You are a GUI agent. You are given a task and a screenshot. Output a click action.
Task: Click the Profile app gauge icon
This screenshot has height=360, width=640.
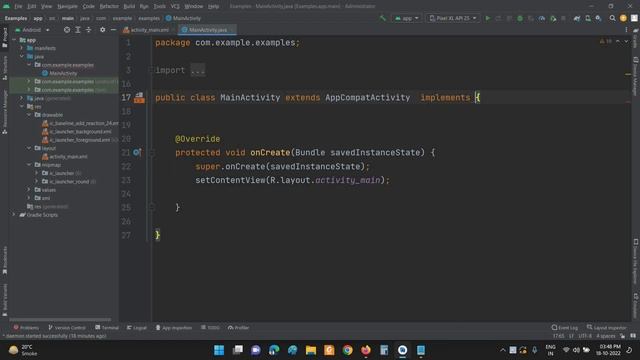(x=542, y=18)
